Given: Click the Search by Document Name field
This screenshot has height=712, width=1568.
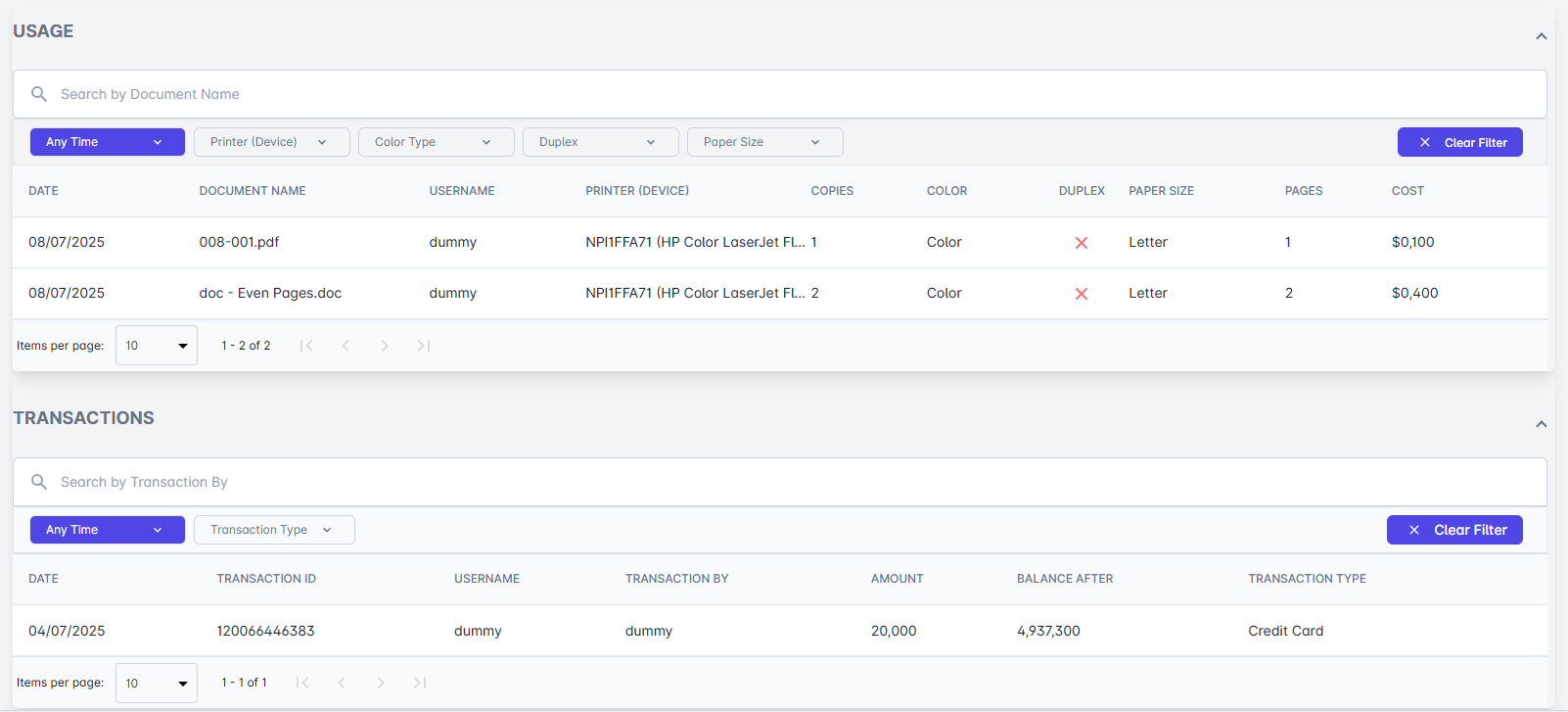Looking at the screenshot, I should point(783,94).
